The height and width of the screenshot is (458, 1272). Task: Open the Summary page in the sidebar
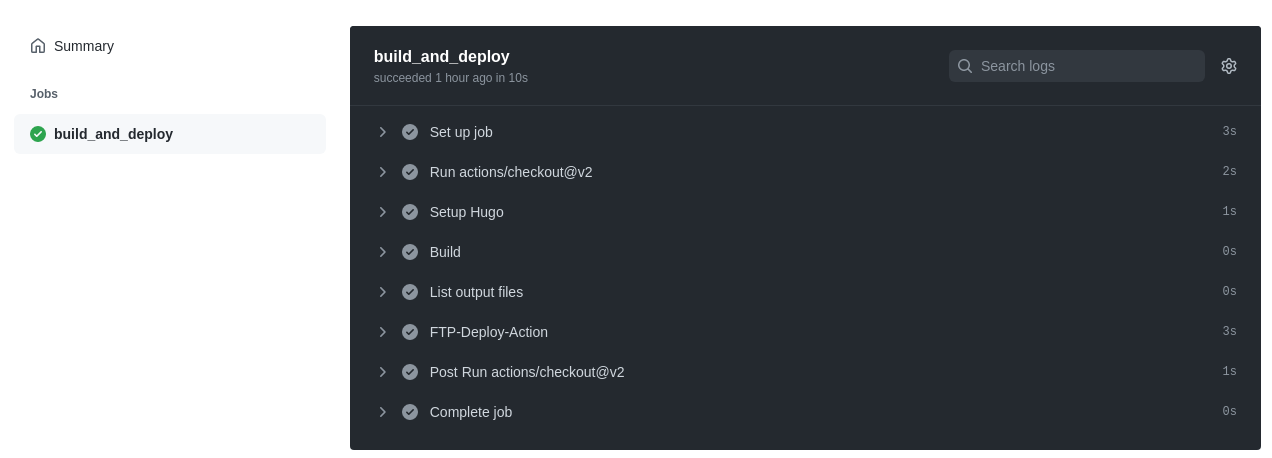(x=84, y=46)
